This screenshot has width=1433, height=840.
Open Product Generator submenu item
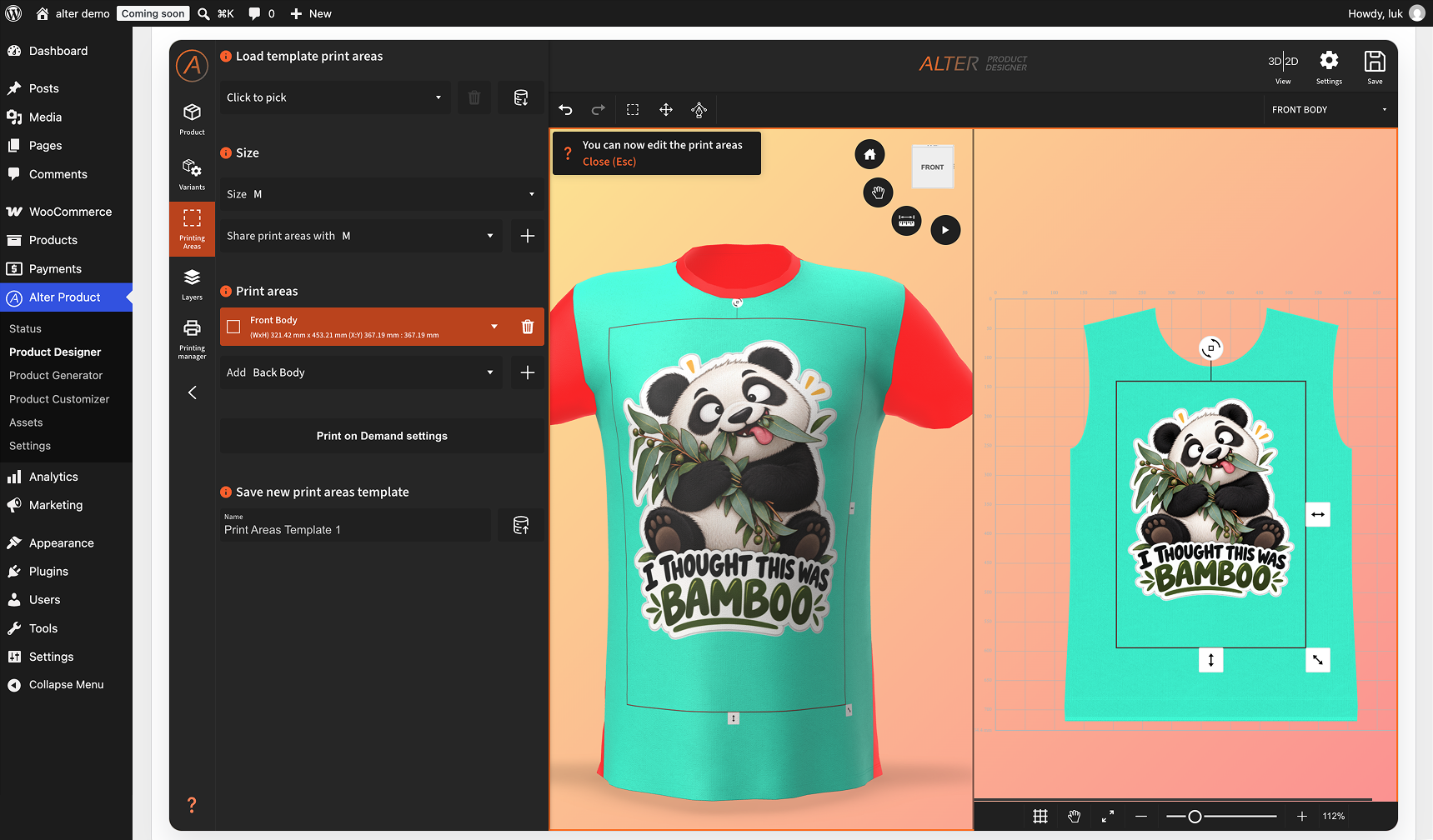click(56, 376)
